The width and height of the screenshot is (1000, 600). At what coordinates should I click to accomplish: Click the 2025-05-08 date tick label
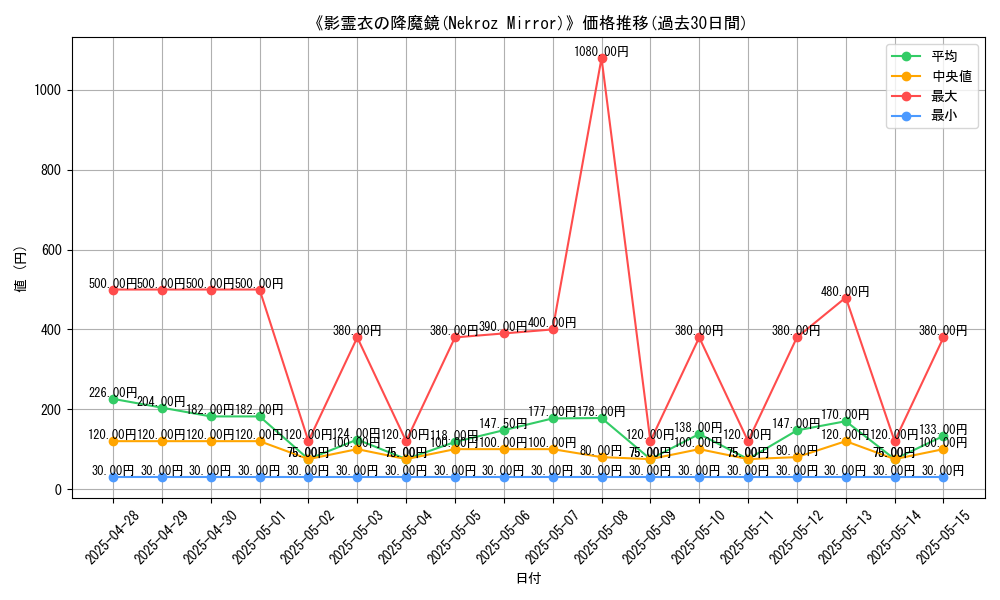[x=601, y=537]
